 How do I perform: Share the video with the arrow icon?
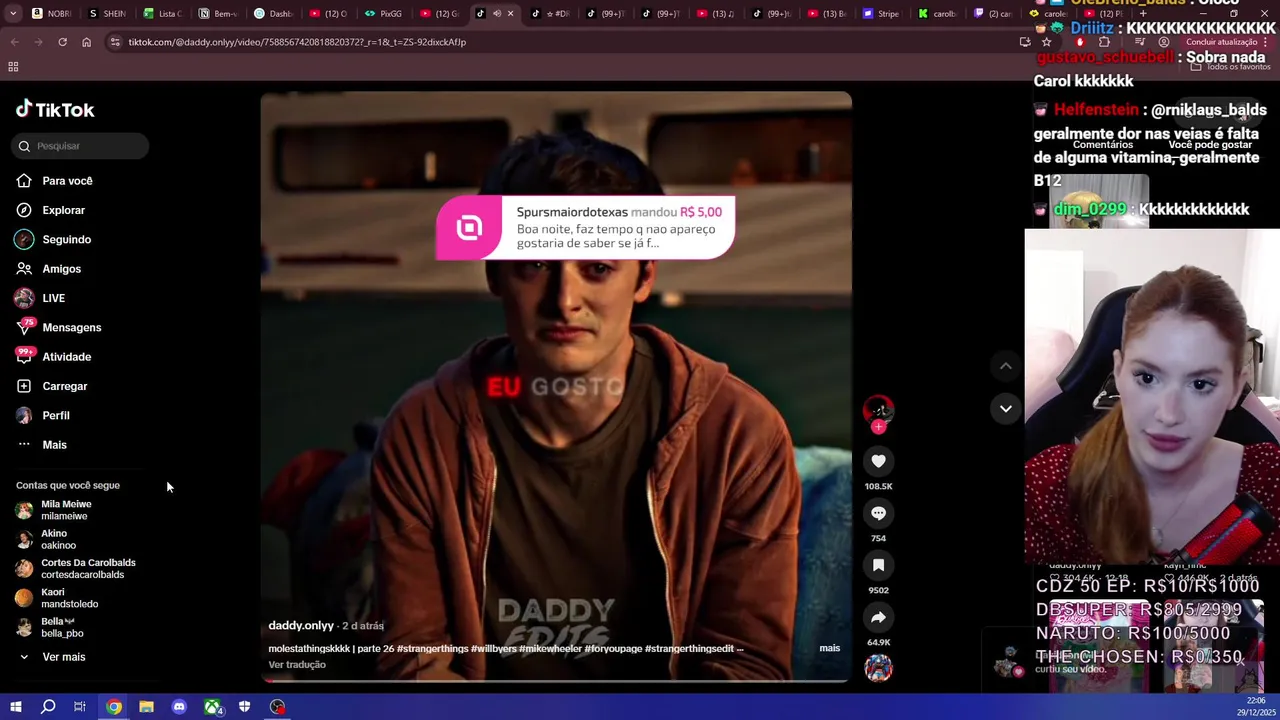[x=878, y=617]
